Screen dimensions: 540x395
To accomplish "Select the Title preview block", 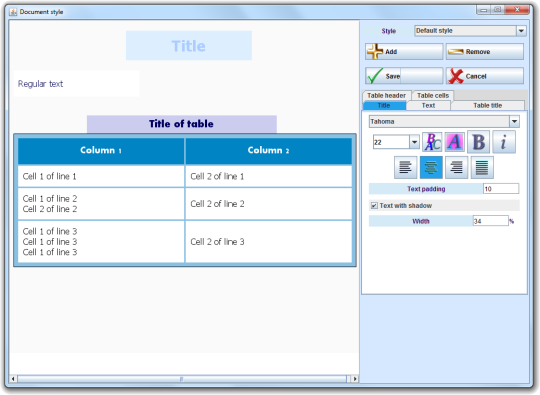I will tap(189, 46).
